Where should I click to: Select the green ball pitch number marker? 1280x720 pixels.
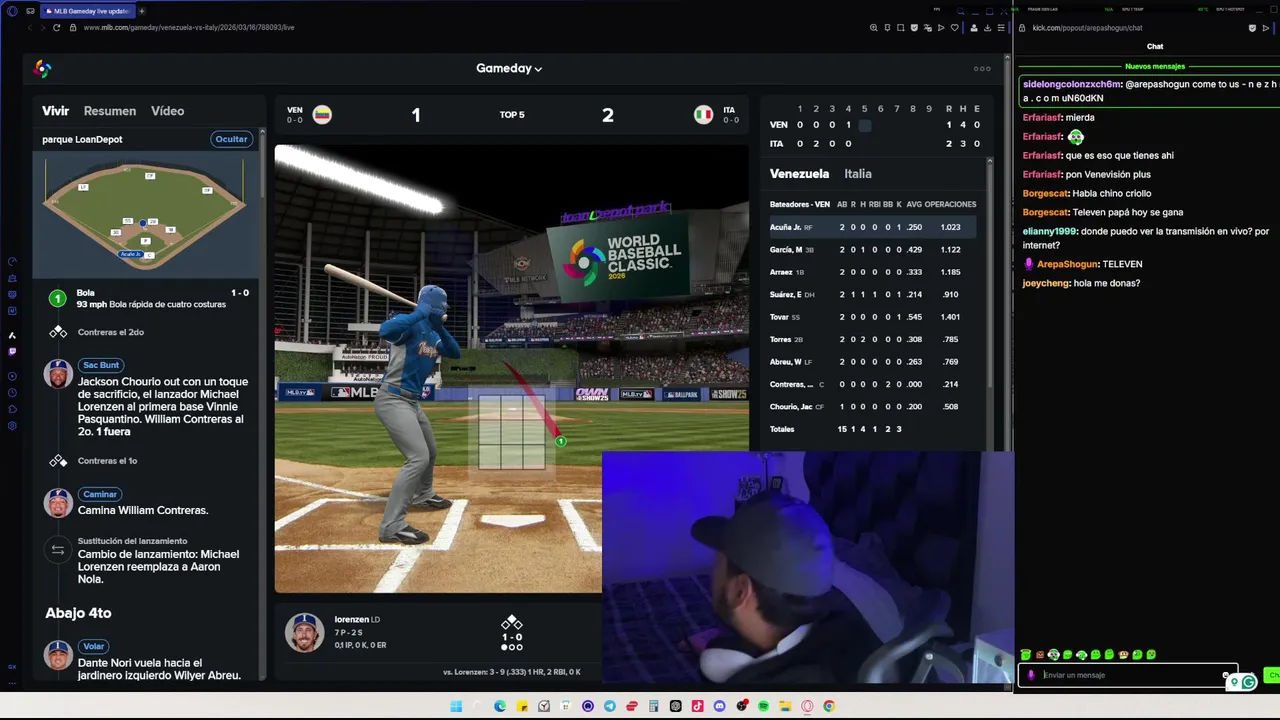pyautogui.click(x=57, y=298)
